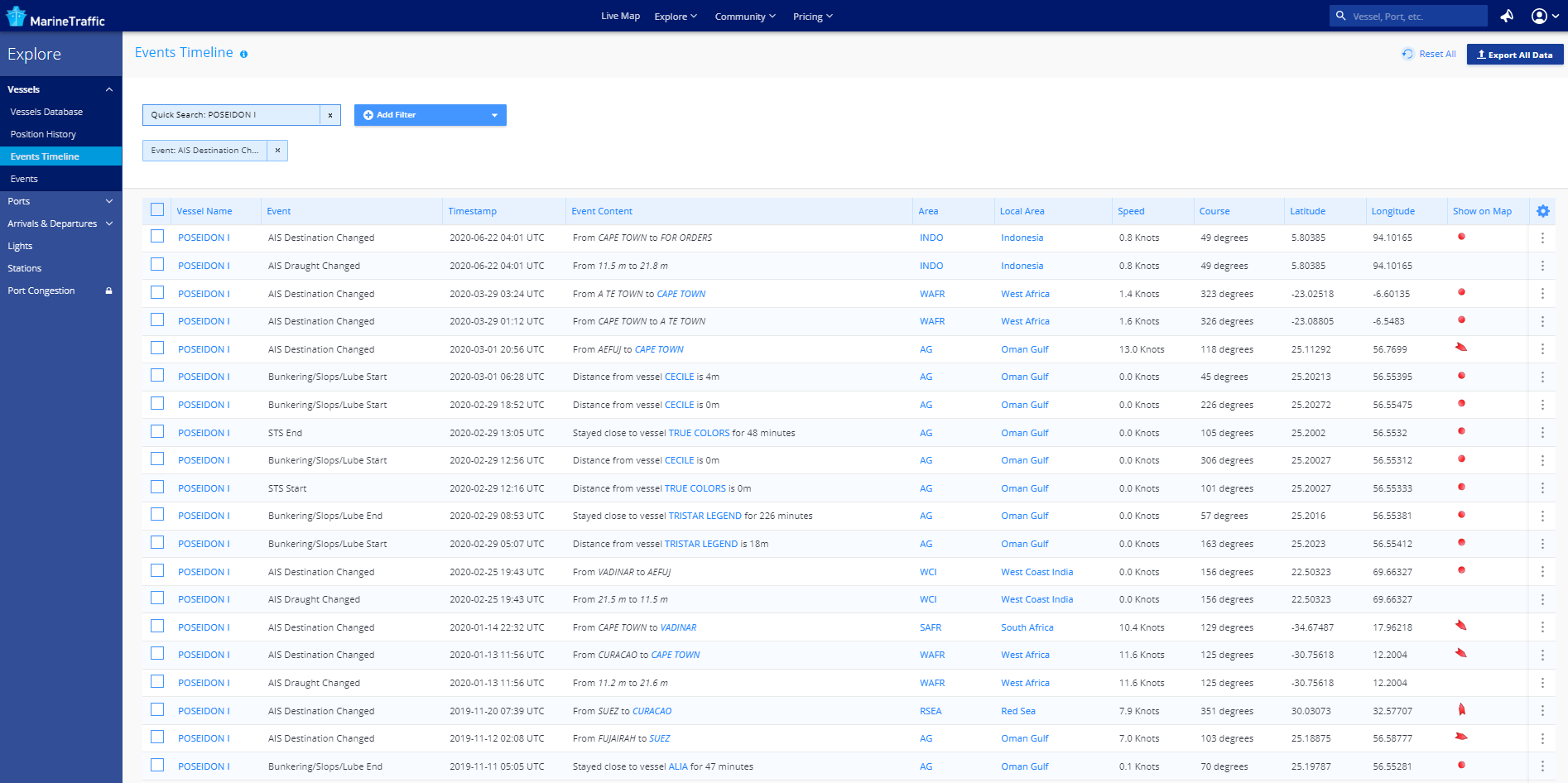Open Vessels Database in sidebar
The width and height of the screenshot is (1568, 783).
click(46, 112)
